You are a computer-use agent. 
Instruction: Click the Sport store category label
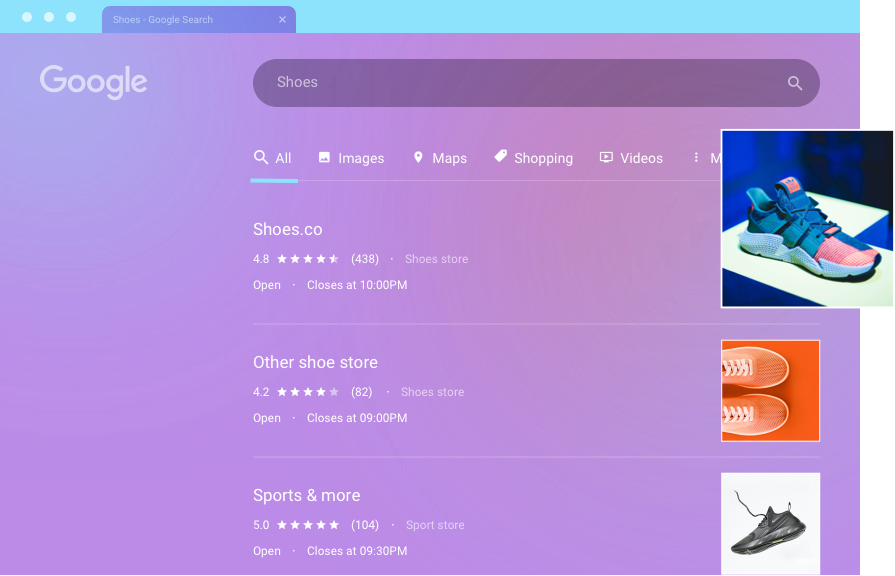point(435,525)
